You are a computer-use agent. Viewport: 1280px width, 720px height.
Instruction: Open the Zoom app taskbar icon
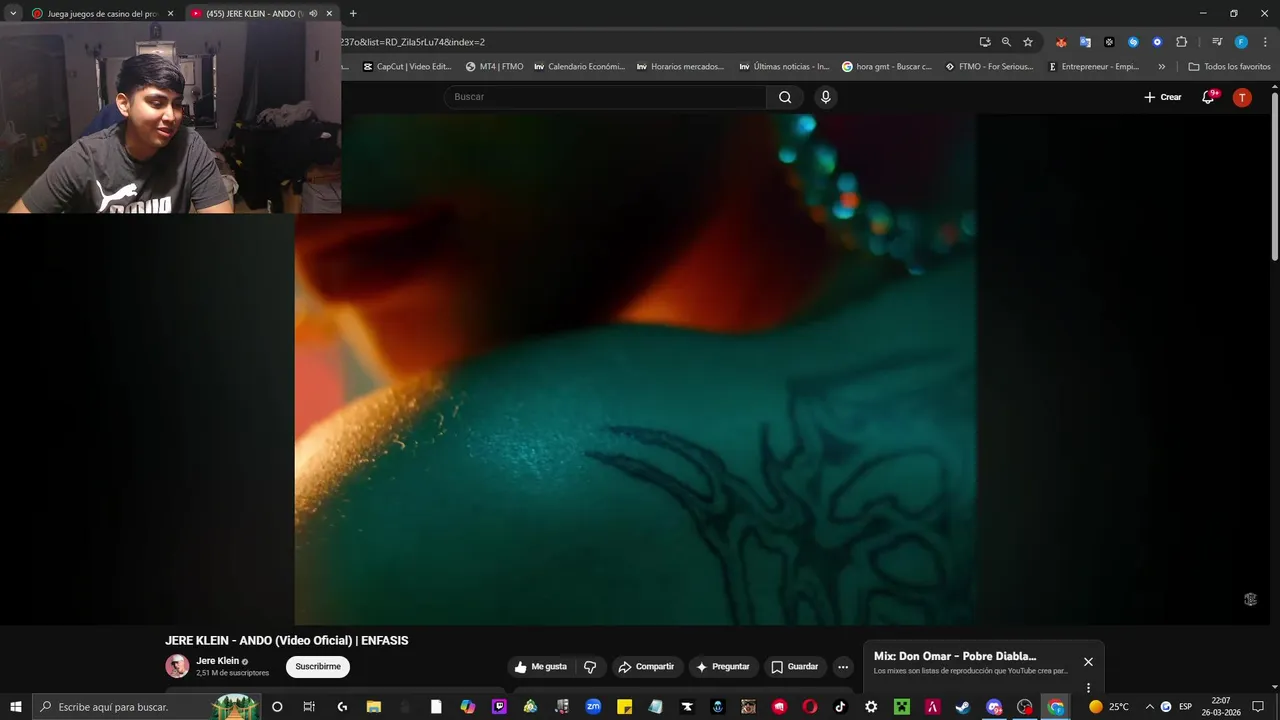pos(593,707)
